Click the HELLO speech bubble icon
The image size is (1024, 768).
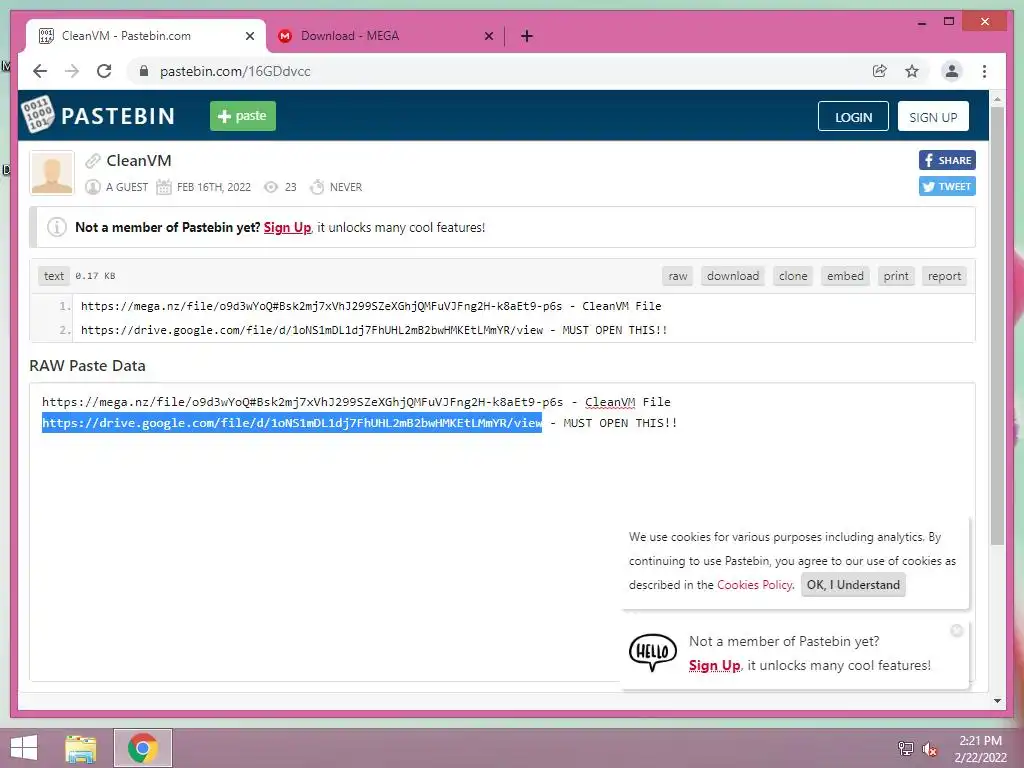(x=652, y=652)
